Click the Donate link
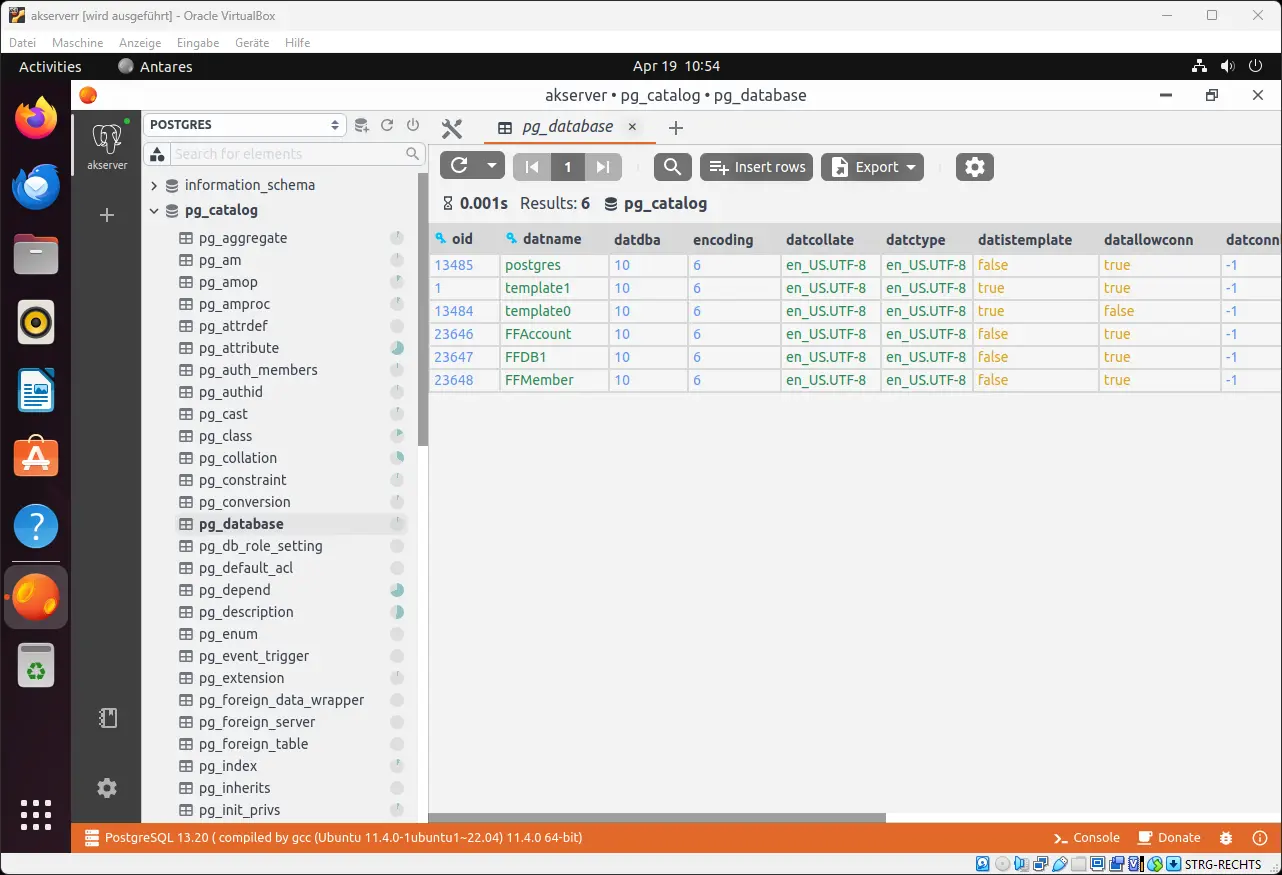 click(1168, 838)
